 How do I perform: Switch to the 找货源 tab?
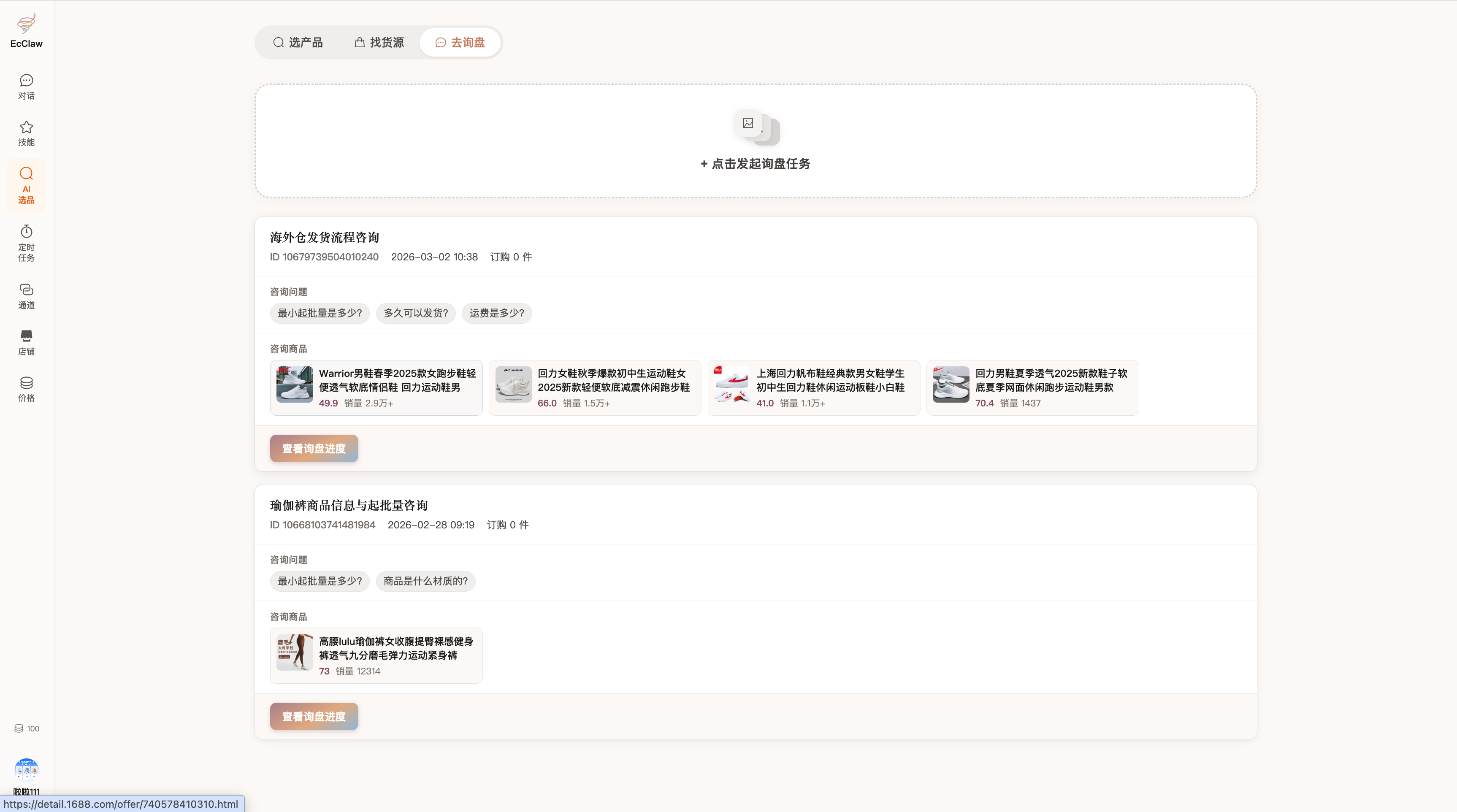click(x=379, y=42)
